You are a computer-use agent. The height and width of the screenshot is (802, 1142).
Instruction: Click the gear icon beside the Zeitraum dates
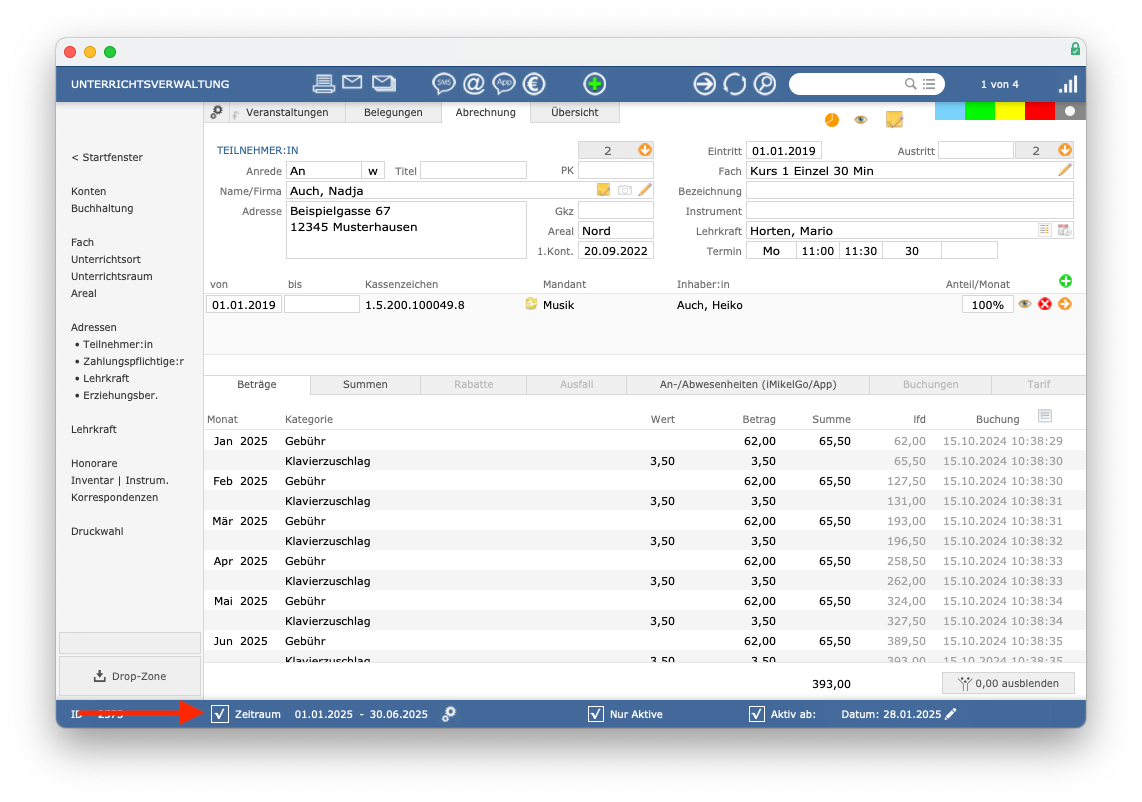coord(449,714)
